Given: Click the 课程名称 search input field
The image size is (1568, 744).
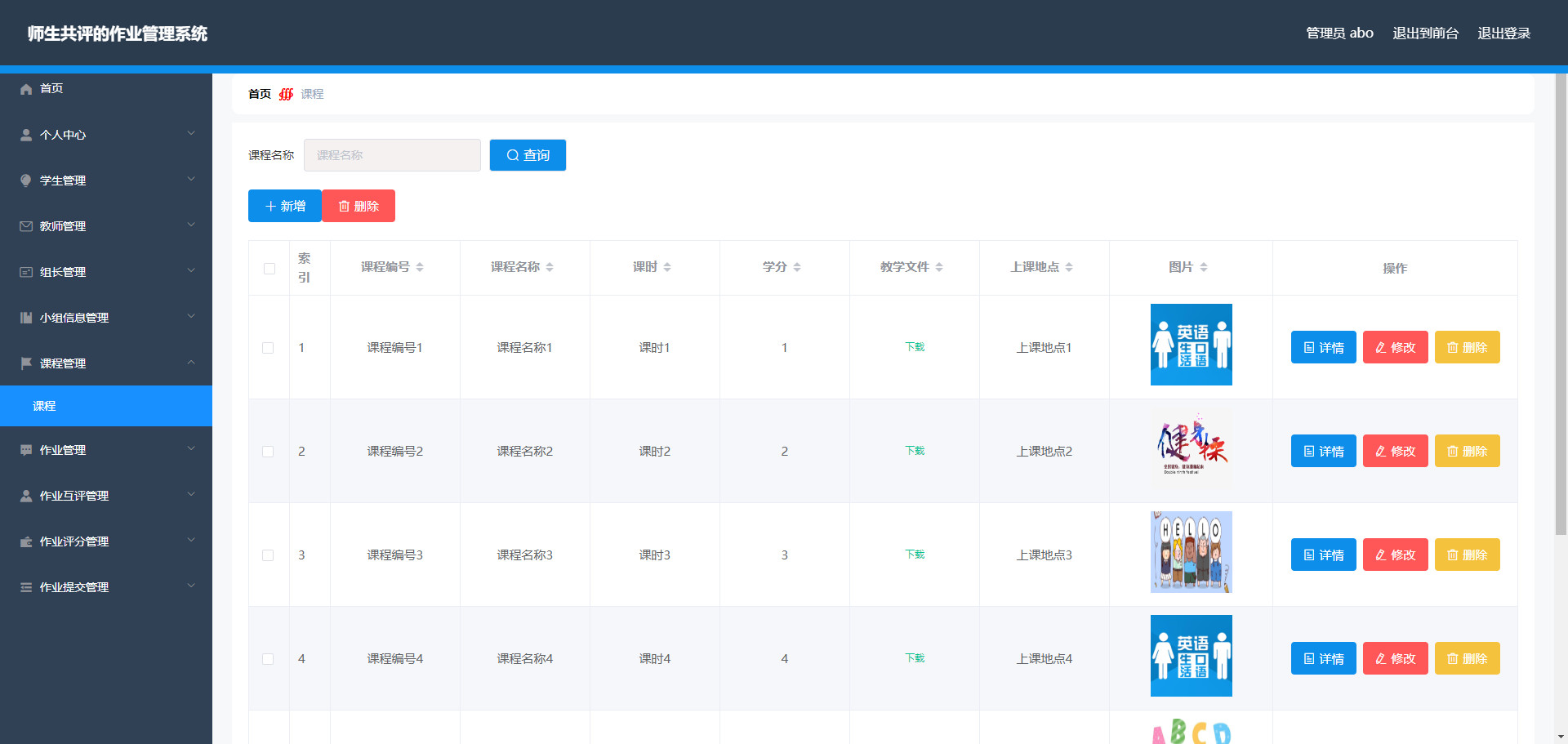Looking at the screenshot, I should (392, 155).
